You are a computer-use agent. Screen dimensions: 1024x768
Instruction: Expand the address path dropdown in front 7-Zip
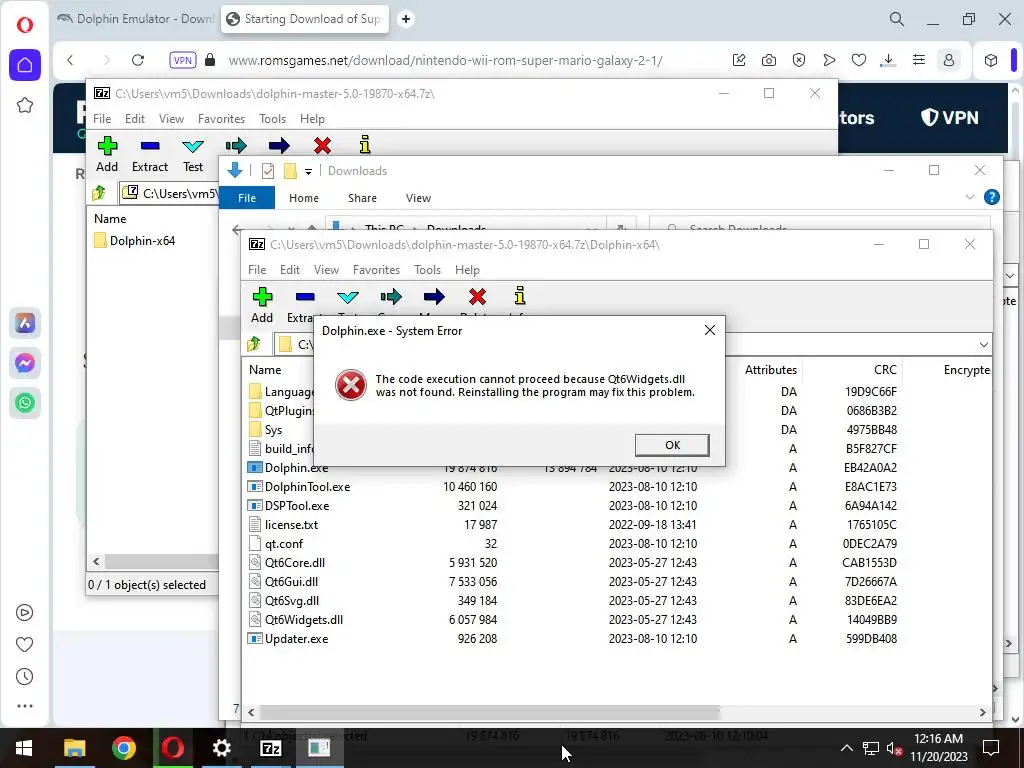tap(984, 344)
